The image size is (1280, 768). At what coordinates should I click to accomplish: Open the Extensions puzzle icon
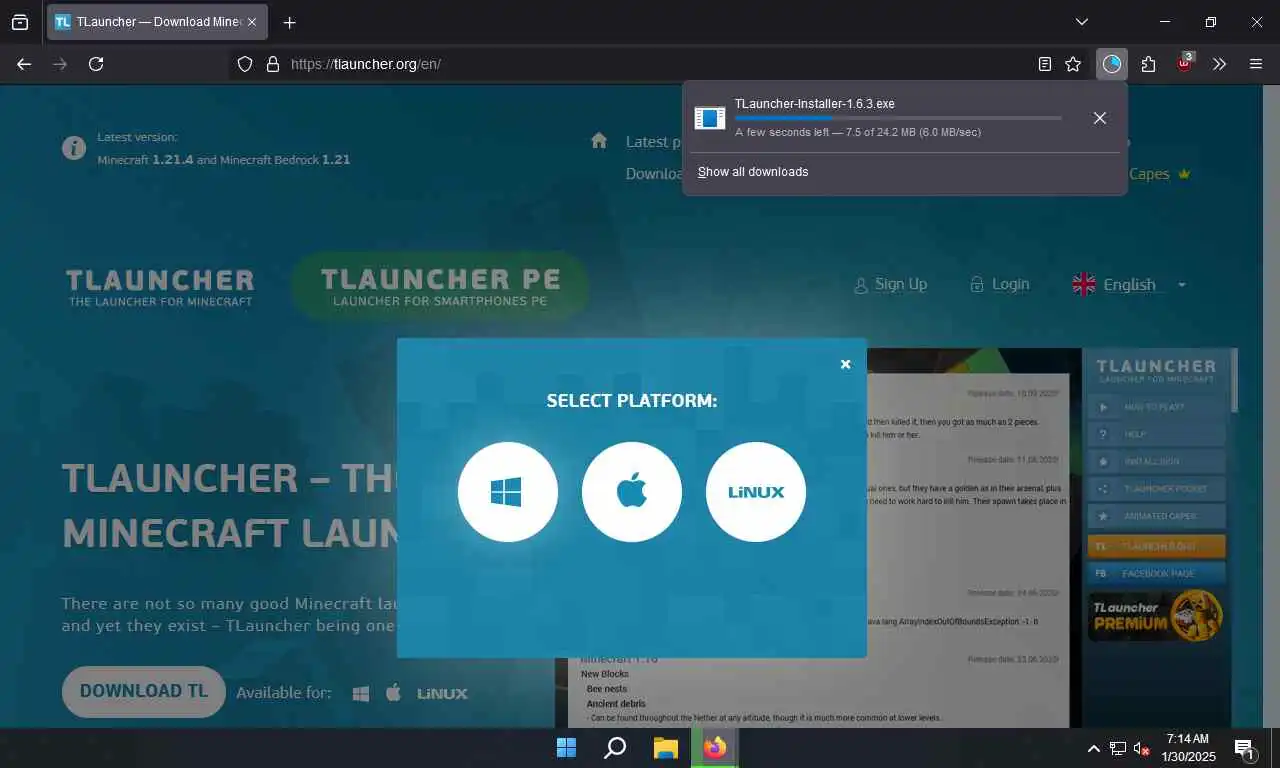pos(1148,64)
